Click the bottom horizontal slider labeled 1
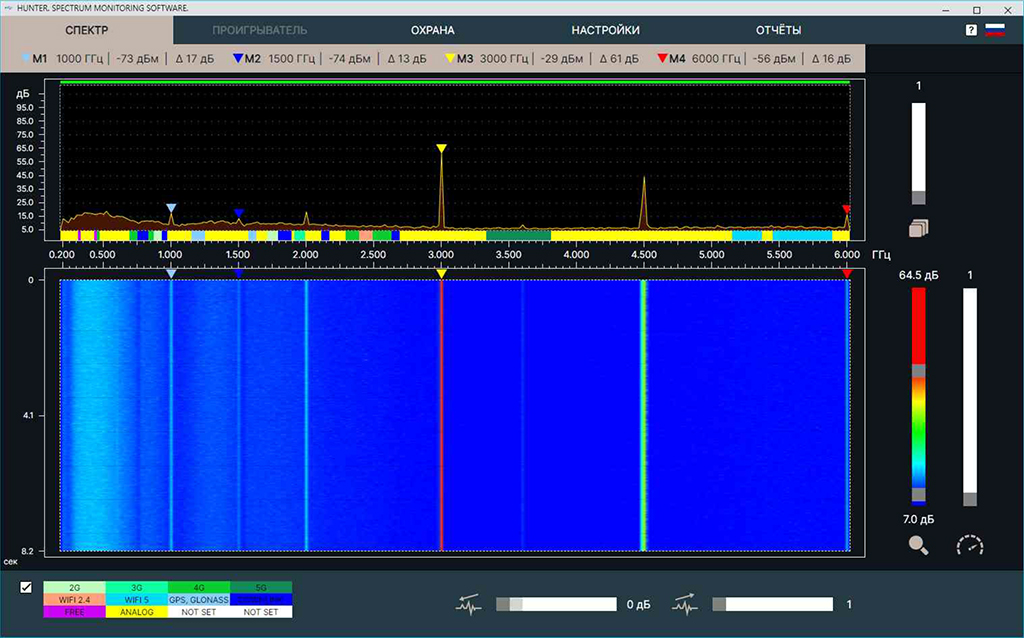1024x638 pixels. [773, 605]
